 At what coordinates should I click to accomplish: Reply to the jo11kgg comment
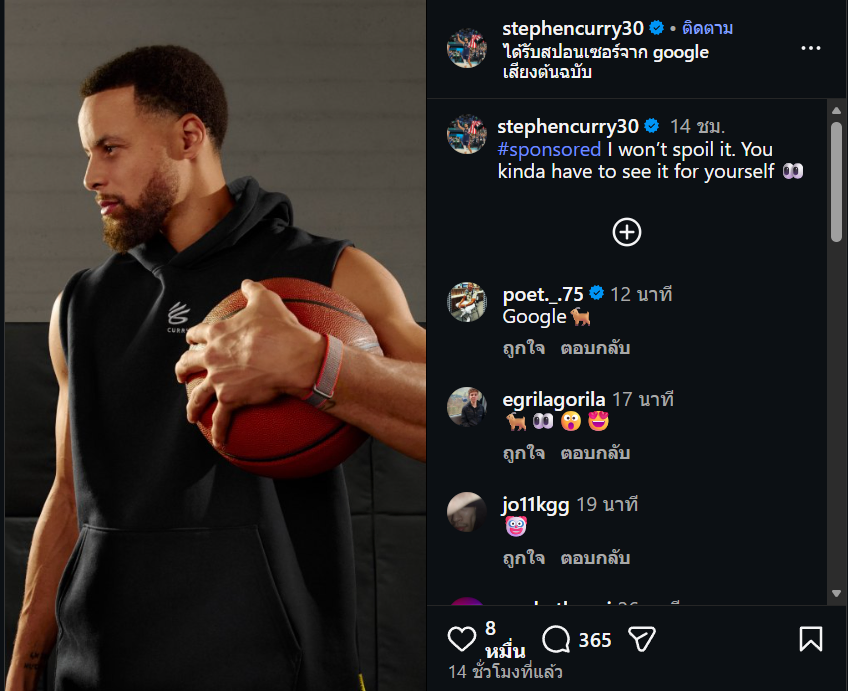point(595,558)
